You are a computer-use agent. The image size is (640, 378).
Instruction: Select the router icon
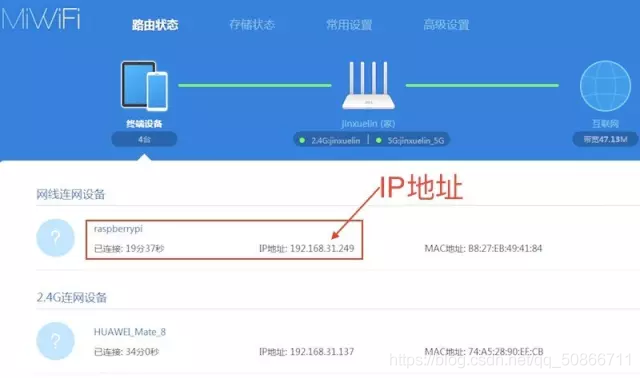pos(368,86)
